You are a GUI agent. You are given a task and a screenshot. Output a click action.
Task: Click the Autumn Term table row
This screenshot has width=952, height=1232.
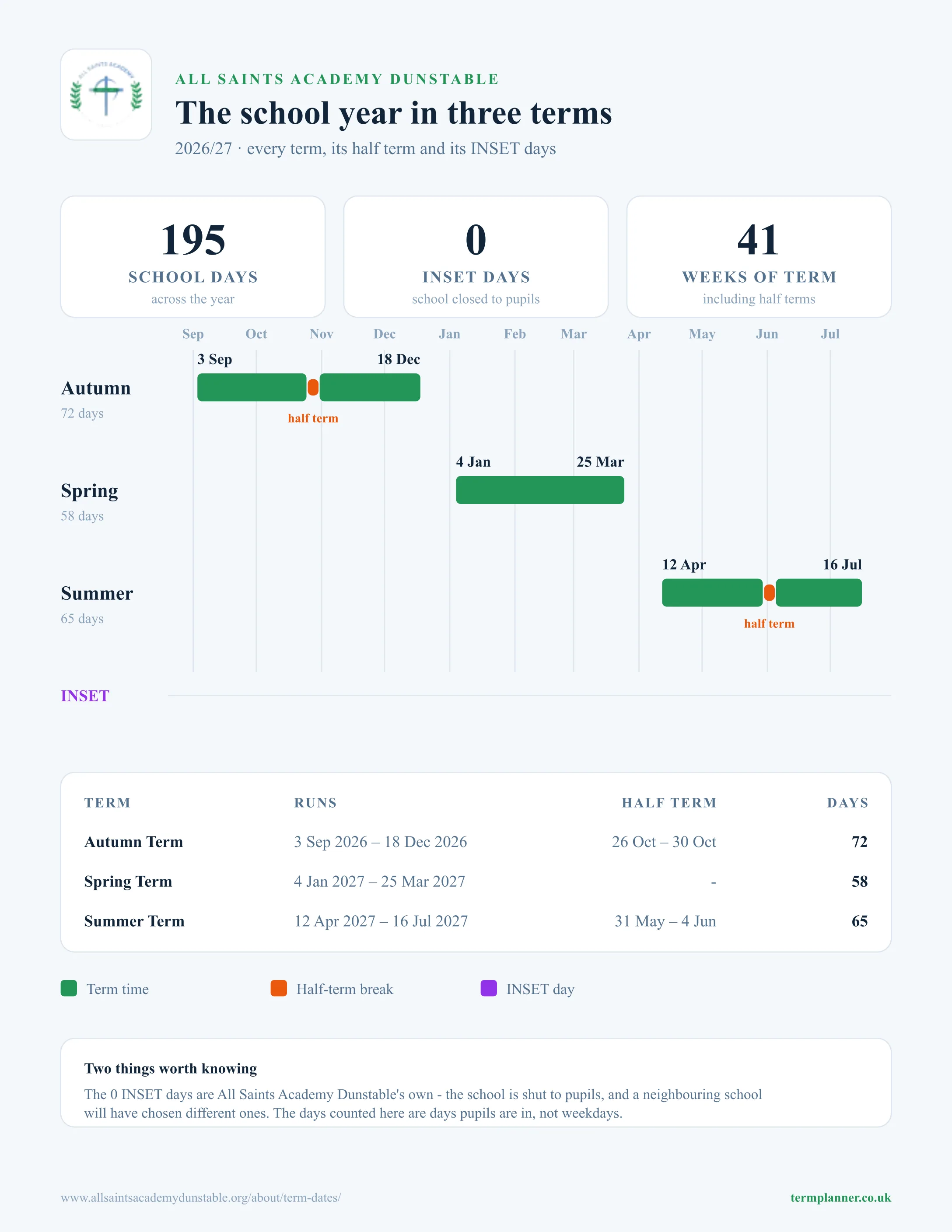coord(476,842)
